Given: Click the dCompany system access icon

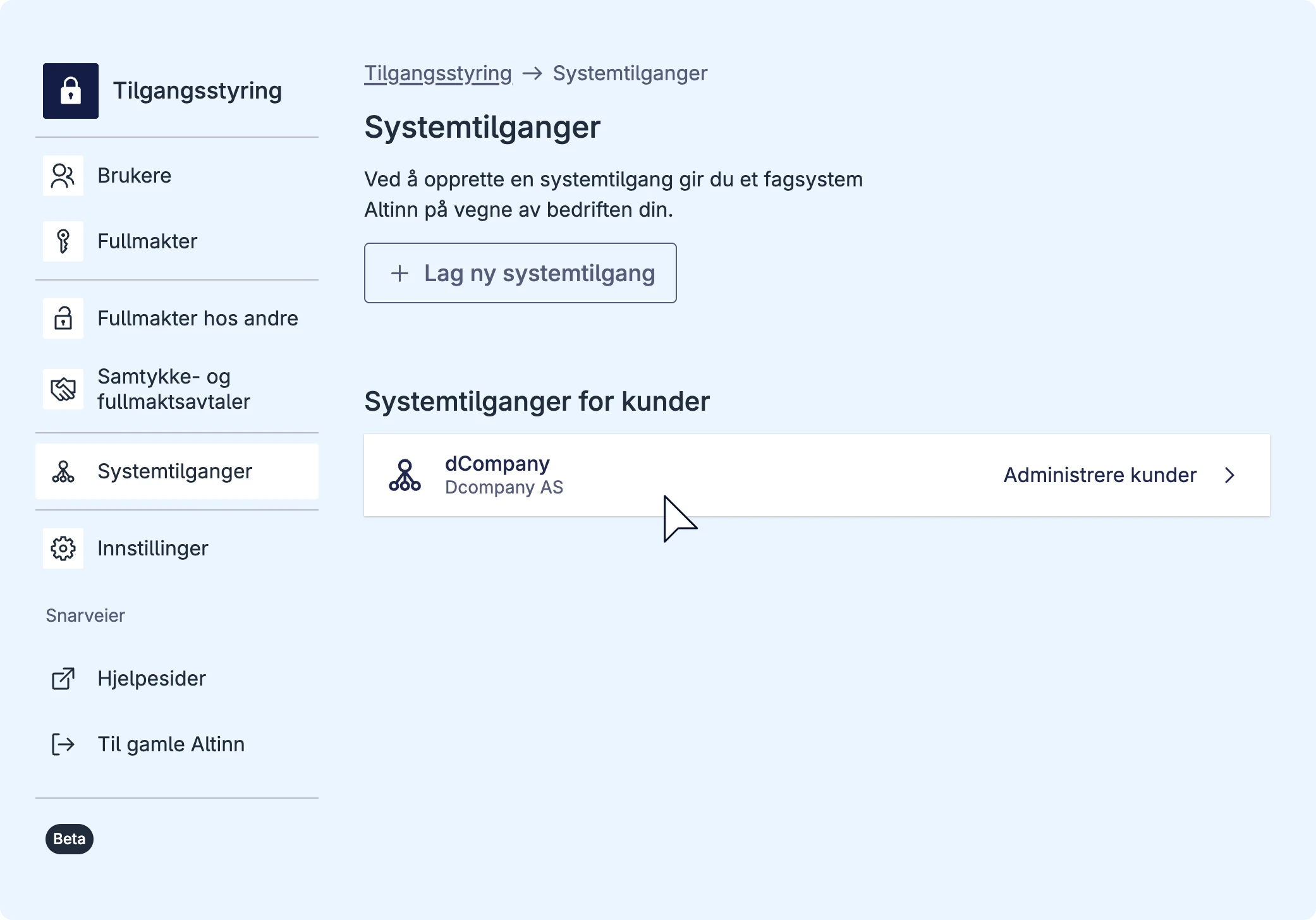Looking at the screenshot, I should tap(405, 475).
